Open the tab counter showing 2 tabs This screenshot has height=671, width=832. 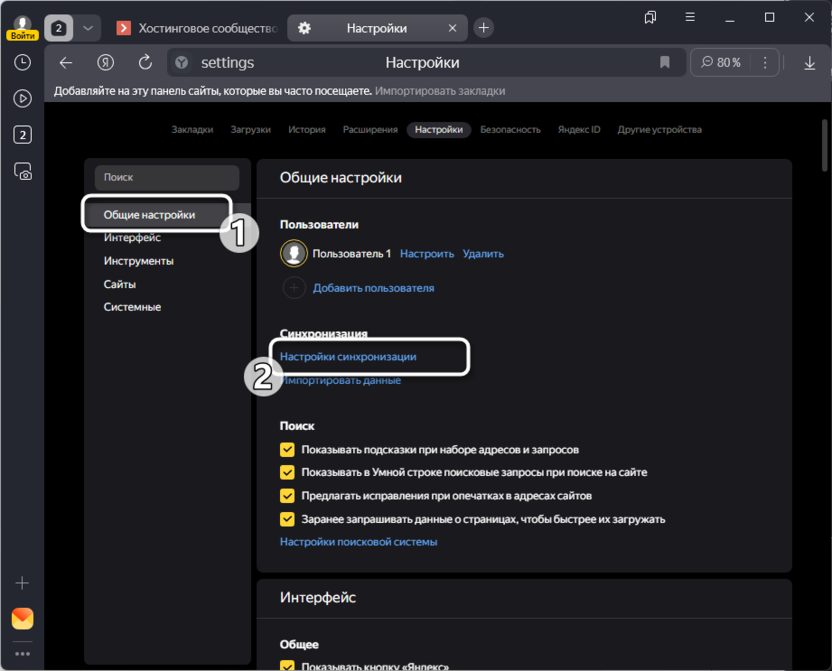[x=58, y=28]
